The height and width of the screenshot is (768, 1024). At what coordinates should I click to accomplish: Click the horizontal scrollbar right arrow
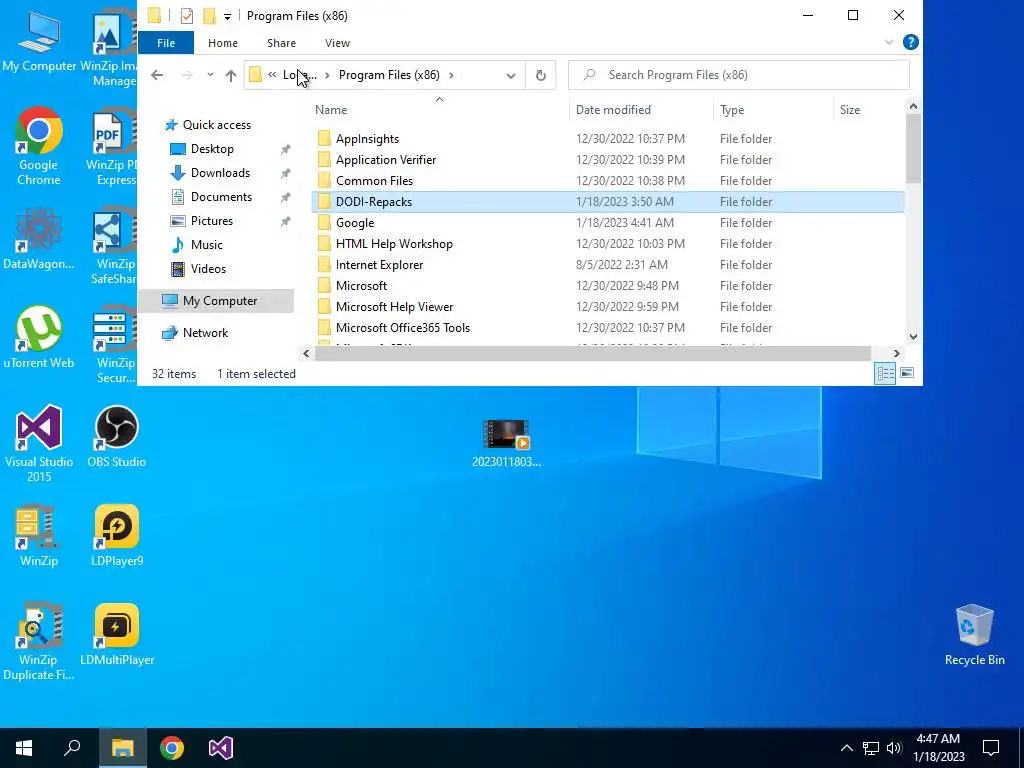pyautogui.click(x=896, y=353)
